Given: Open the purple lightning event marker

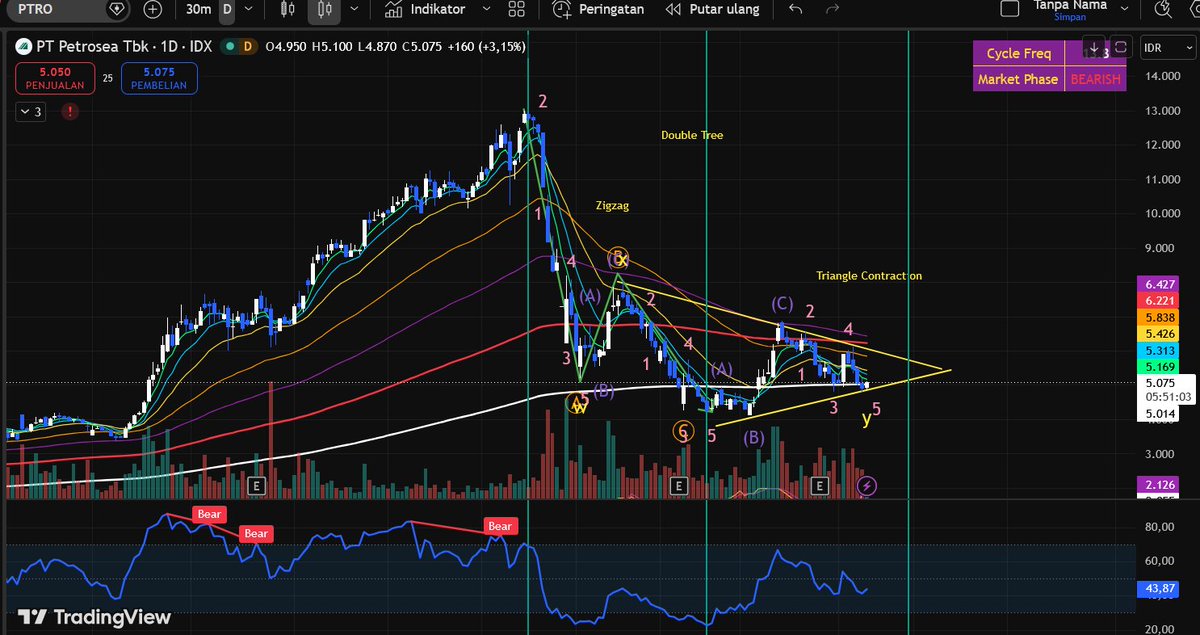Looking at the screenshot, I should [867, 486].
